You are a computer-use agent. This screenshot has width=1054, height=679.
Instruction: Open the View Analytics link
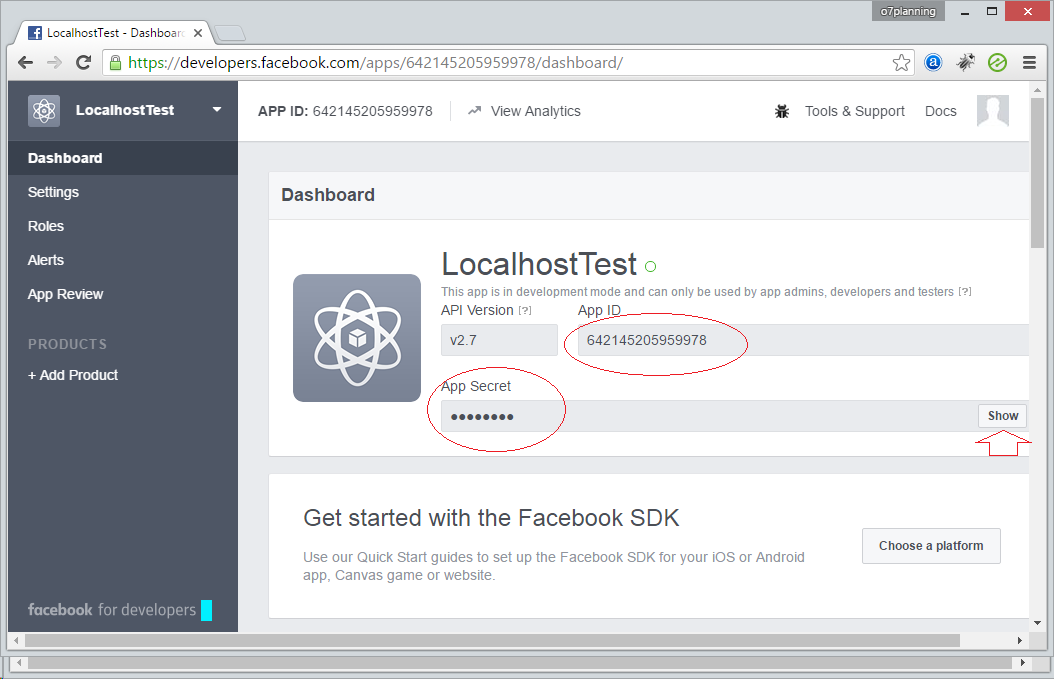(524, 111)
